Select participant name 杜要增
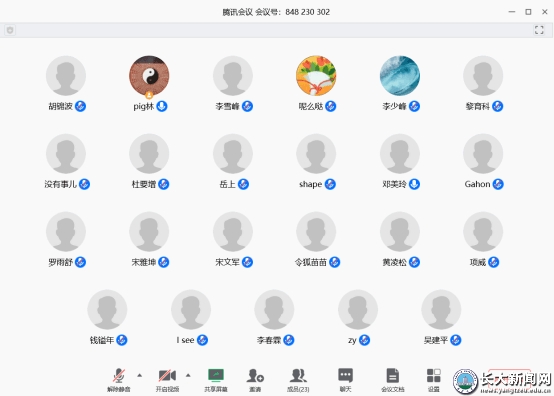Image resolution: width=554 pixels, height=396 pixels. click(144, 184)
